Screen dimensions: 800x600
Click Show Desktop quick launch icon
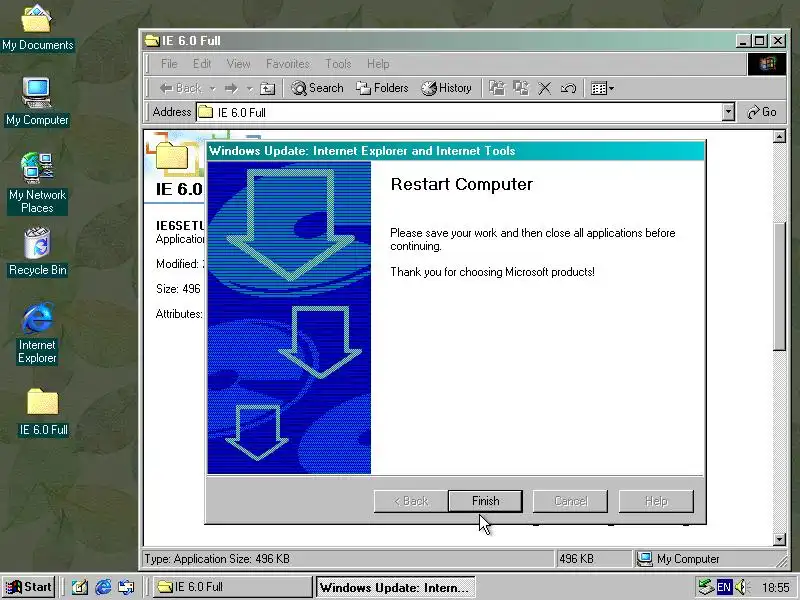click(x=79, y=587)
